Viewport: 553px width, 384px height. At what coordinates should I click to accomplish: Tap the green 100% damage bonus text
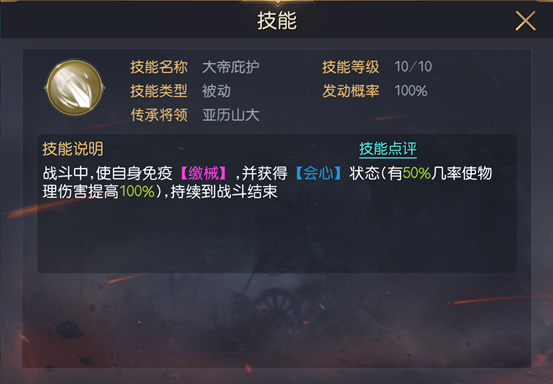click(x=137, y=191)
